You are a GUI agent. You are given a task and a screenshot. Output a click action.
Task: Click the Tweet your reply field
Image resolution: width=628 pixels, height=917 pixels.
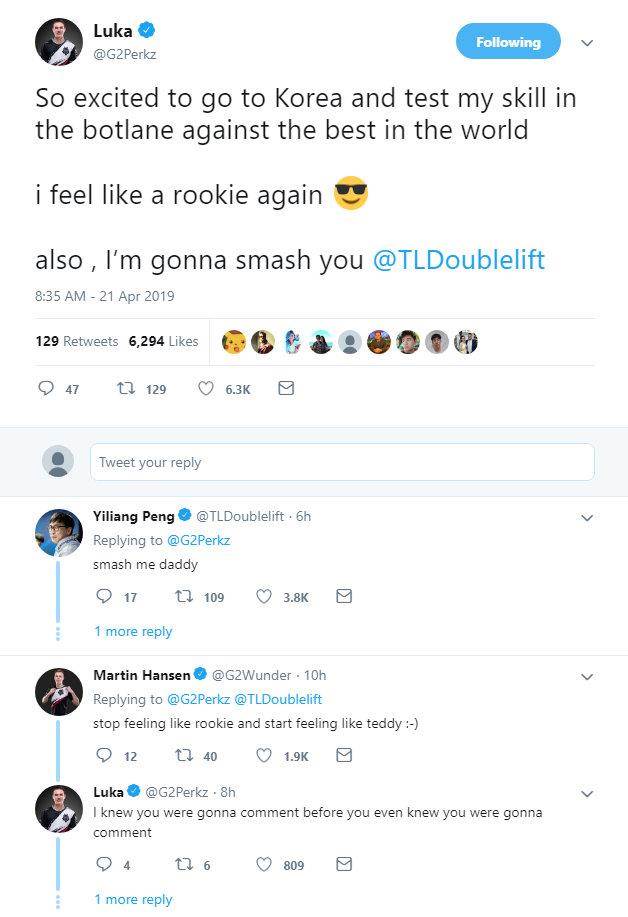(x=341, y=462)
